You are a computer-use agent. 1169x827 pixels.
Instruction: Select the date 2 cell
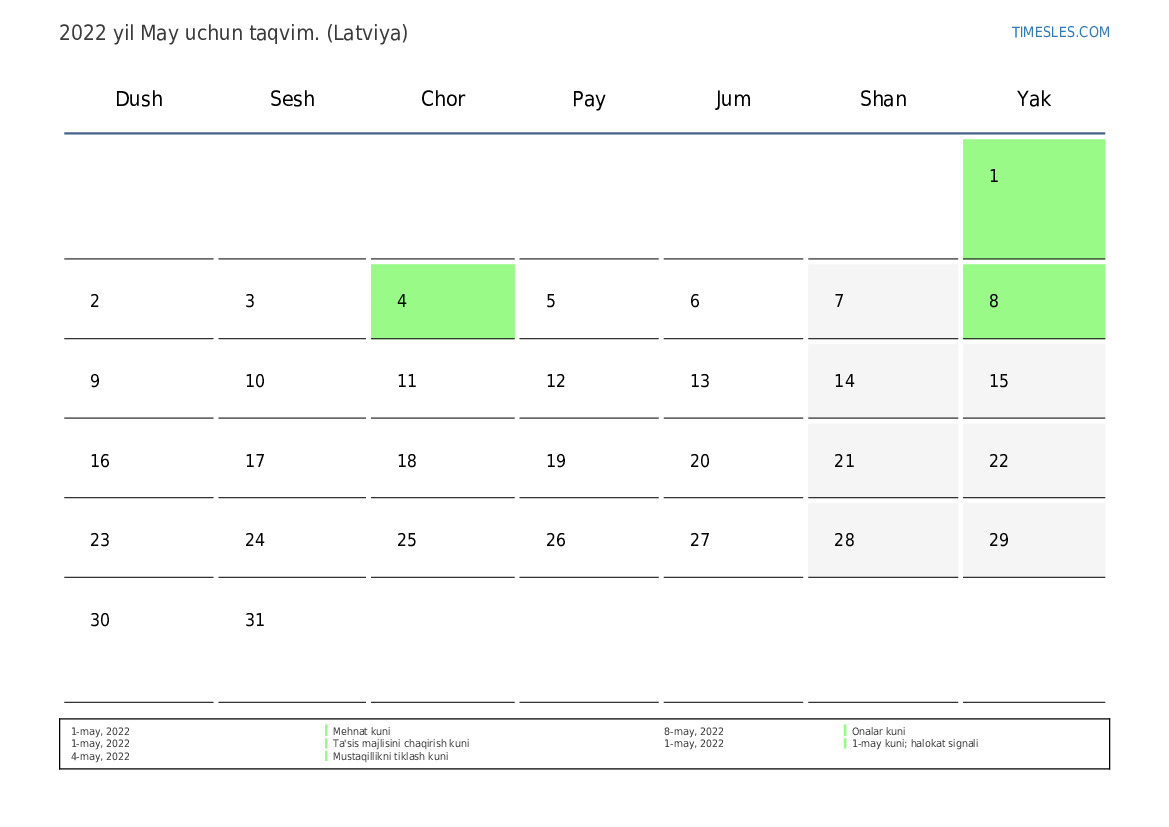click(x=138, y=301)
